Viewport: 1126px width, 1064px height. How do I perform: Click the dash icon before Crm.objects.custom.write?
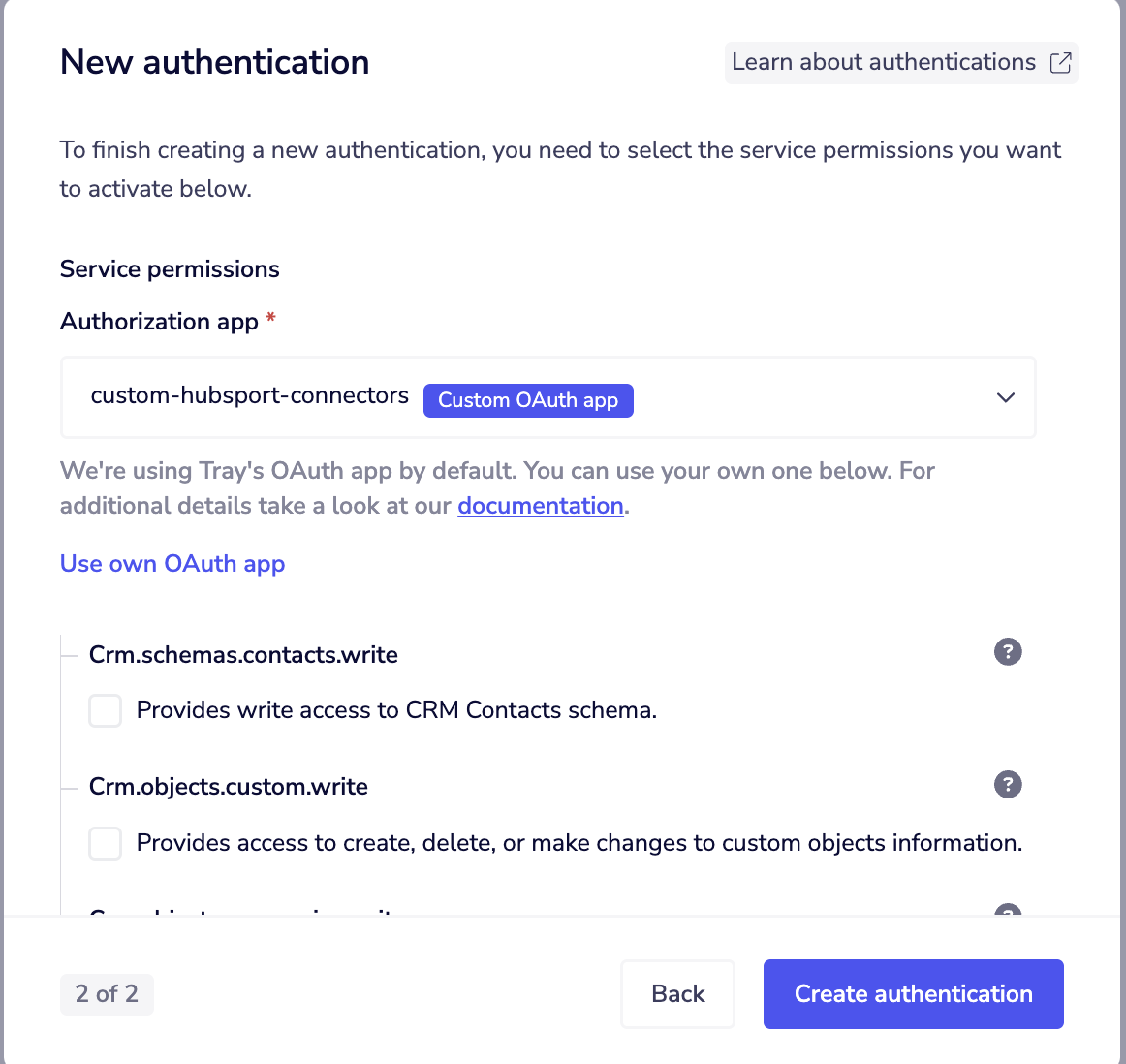click(x=68, y=787)
